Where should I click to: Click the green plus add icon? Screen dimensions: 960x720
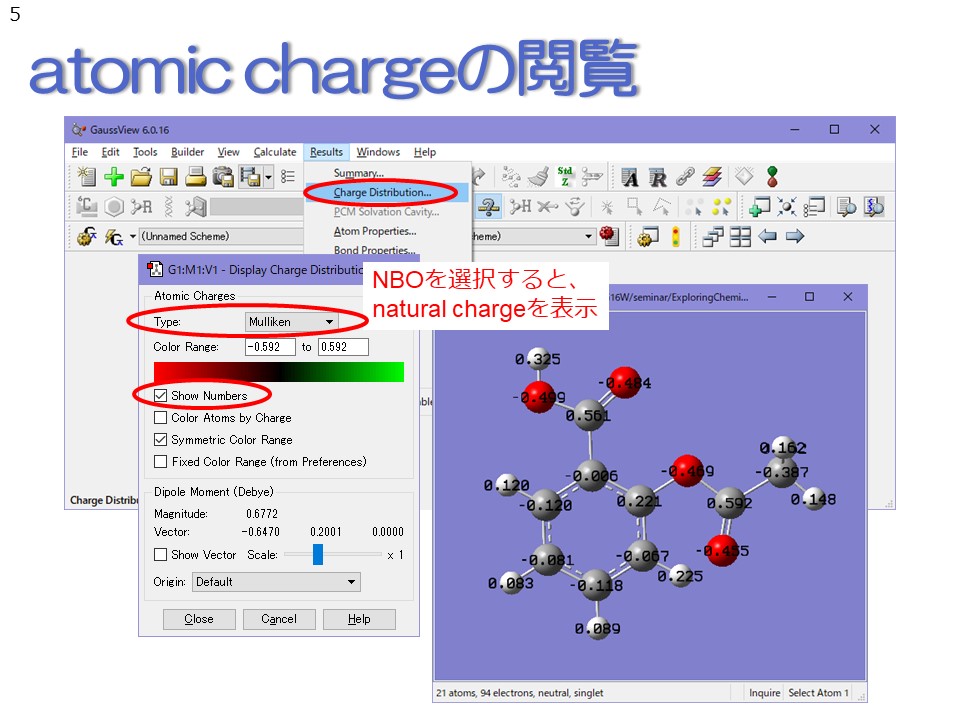tap(114, 177)
